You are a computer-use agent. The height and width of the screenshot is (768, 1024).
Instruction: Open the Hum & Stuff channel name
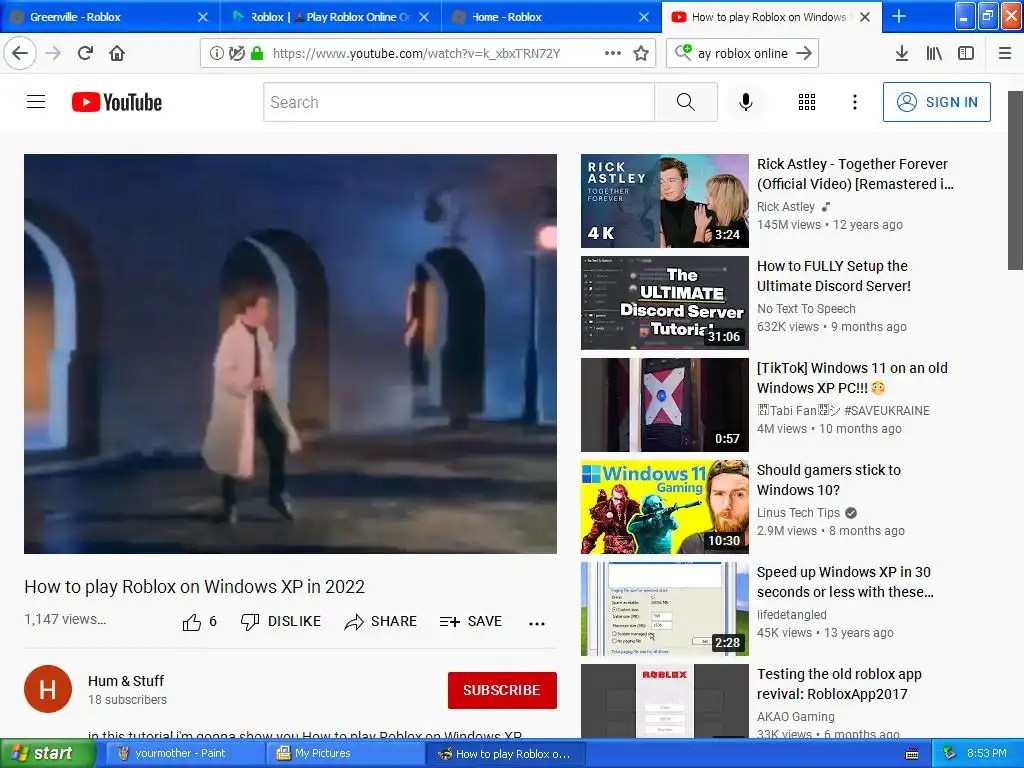click(x=126, y=680)
